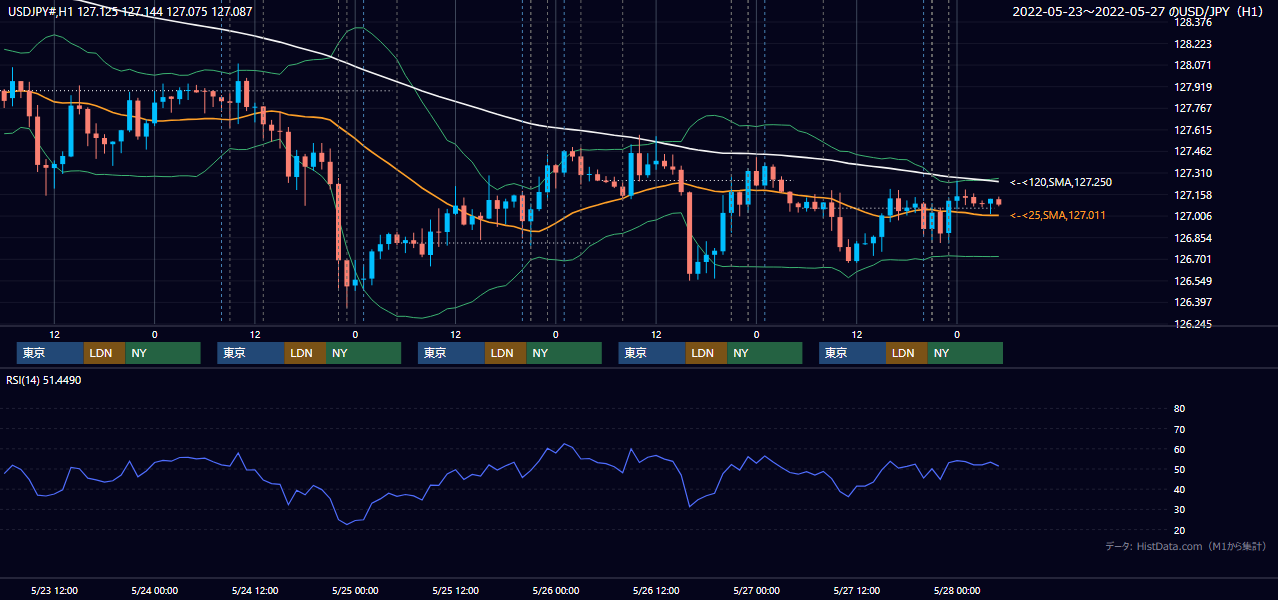Select the 5/26 00:00 date label

click(x=556, y=590)
